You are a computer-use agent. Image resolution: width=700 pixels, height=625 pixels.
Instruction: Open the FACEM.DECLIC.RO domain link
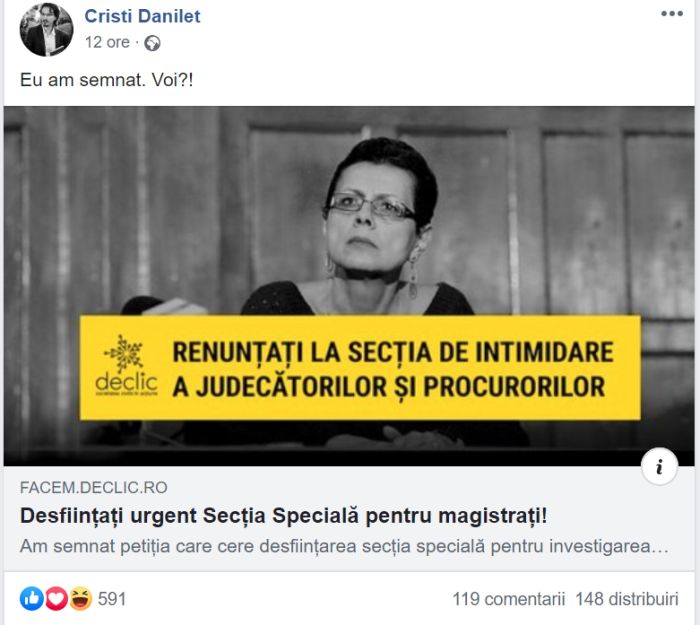[94, 488]
